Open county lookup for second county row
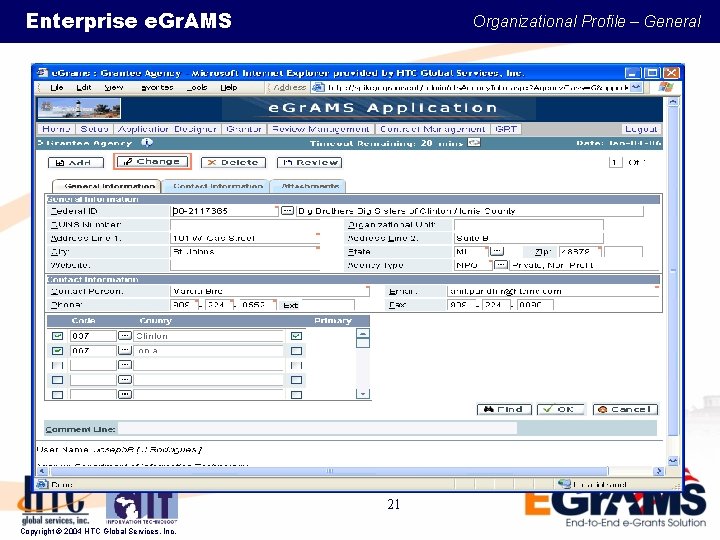Viewport: 720px width, 540px height. pos(125,350)
